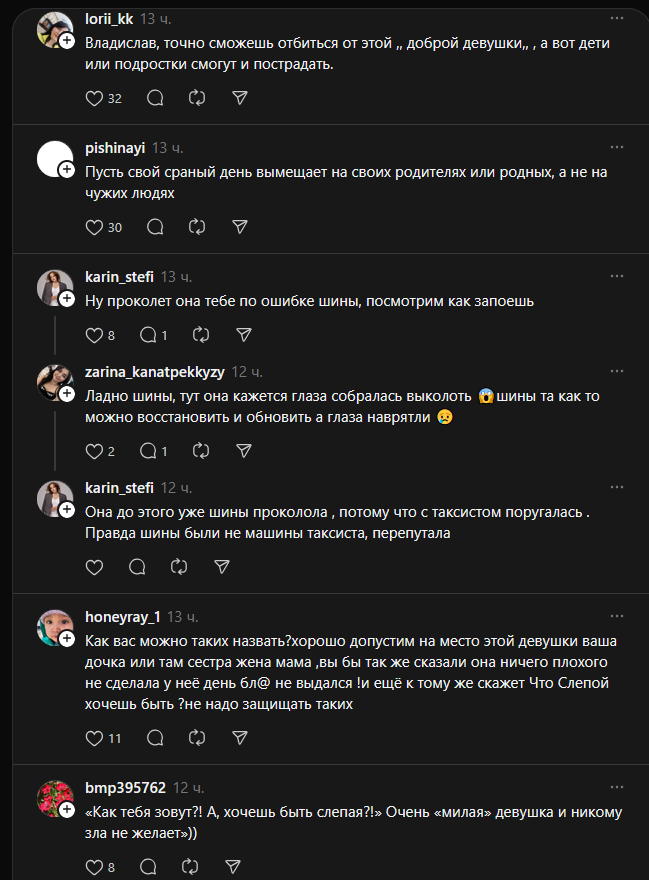Open bmp395762's profile via username

(x=125, y=788)
